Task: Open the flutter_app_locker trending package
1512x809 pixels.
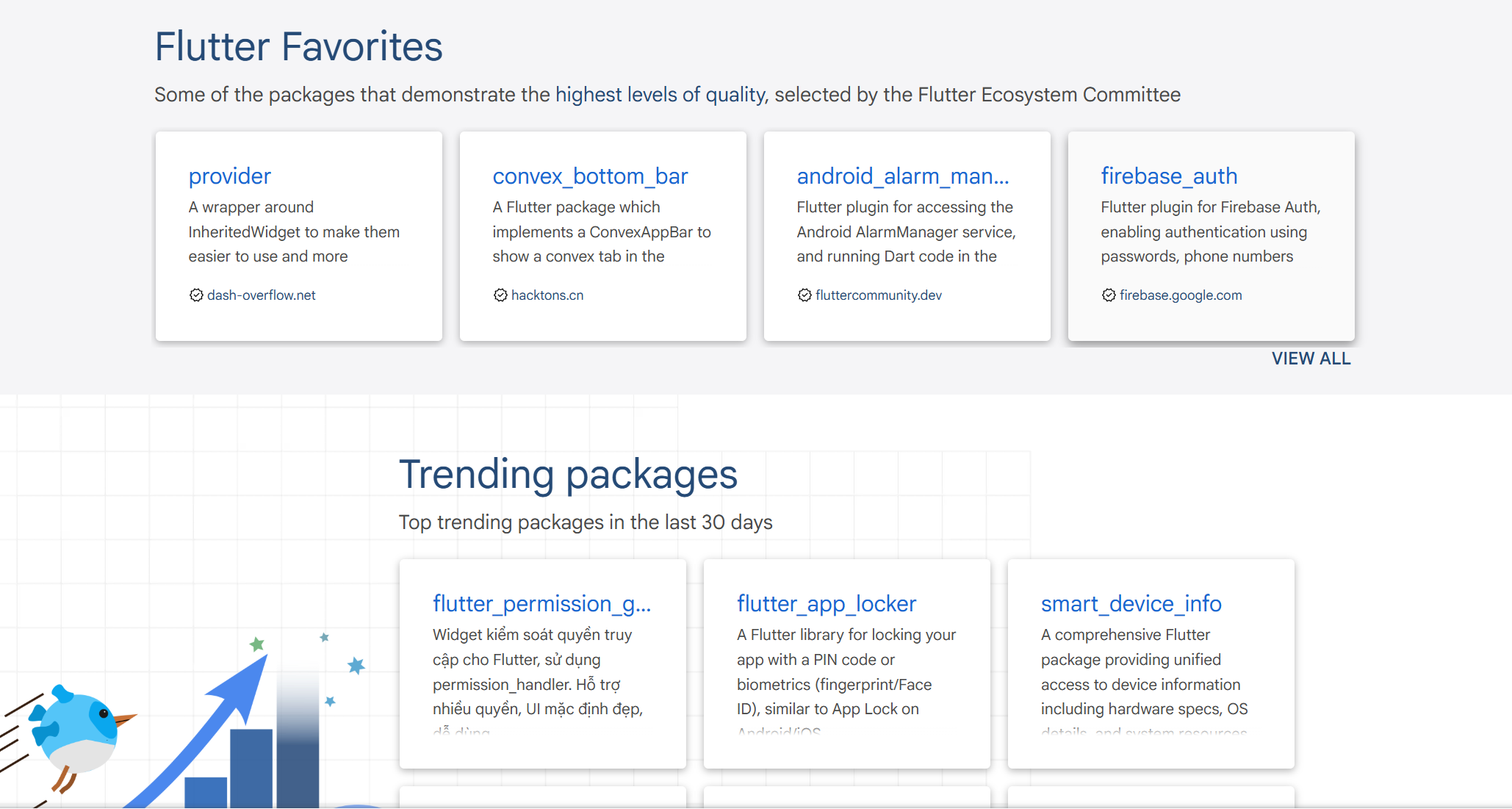Action: coord(826,604)
